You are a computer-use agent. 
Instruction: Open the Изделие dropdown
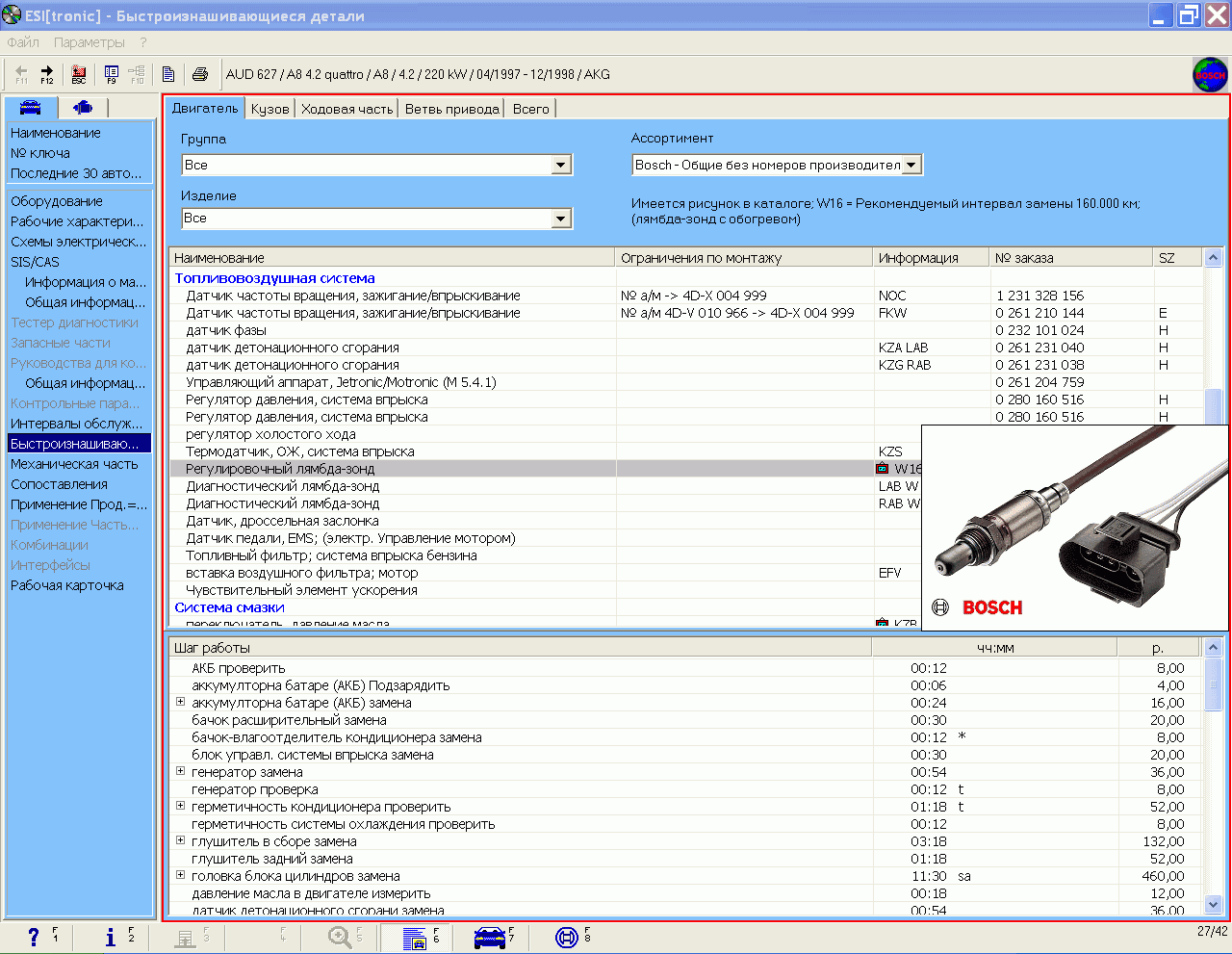(562, 219)
